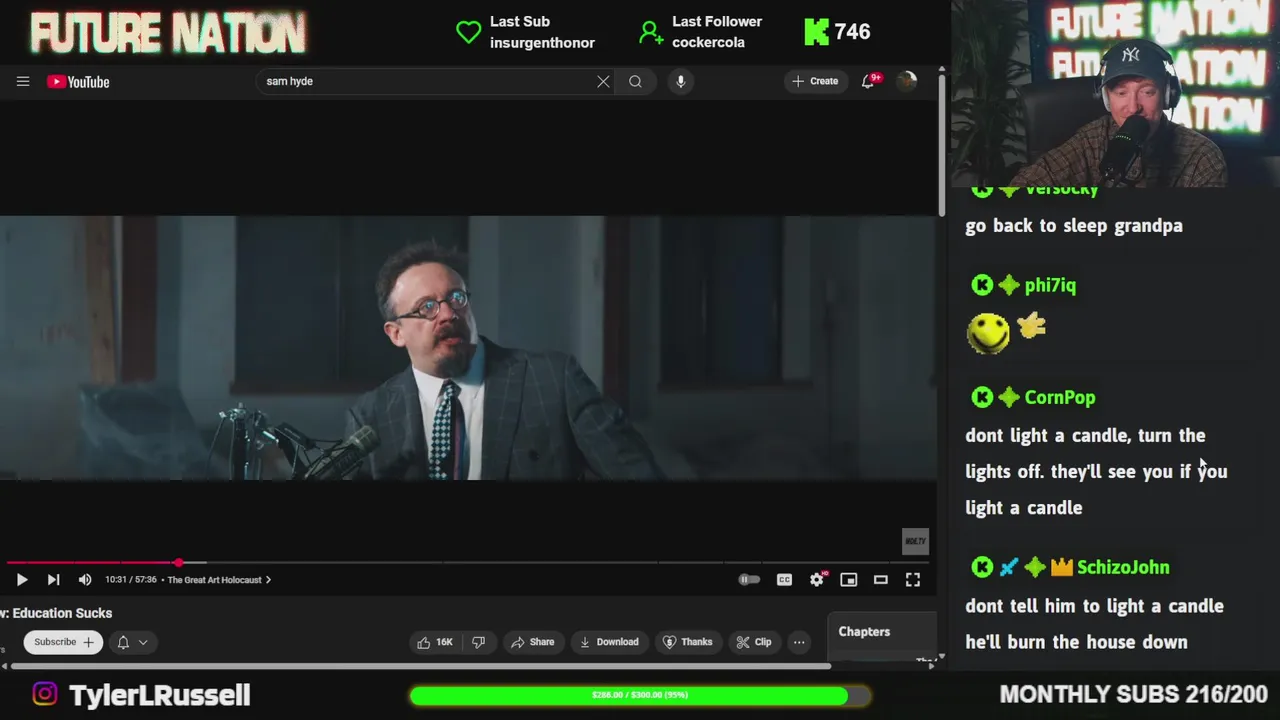
Task: Click the phi7iq chat username
Action: (x=1050, y=286)
